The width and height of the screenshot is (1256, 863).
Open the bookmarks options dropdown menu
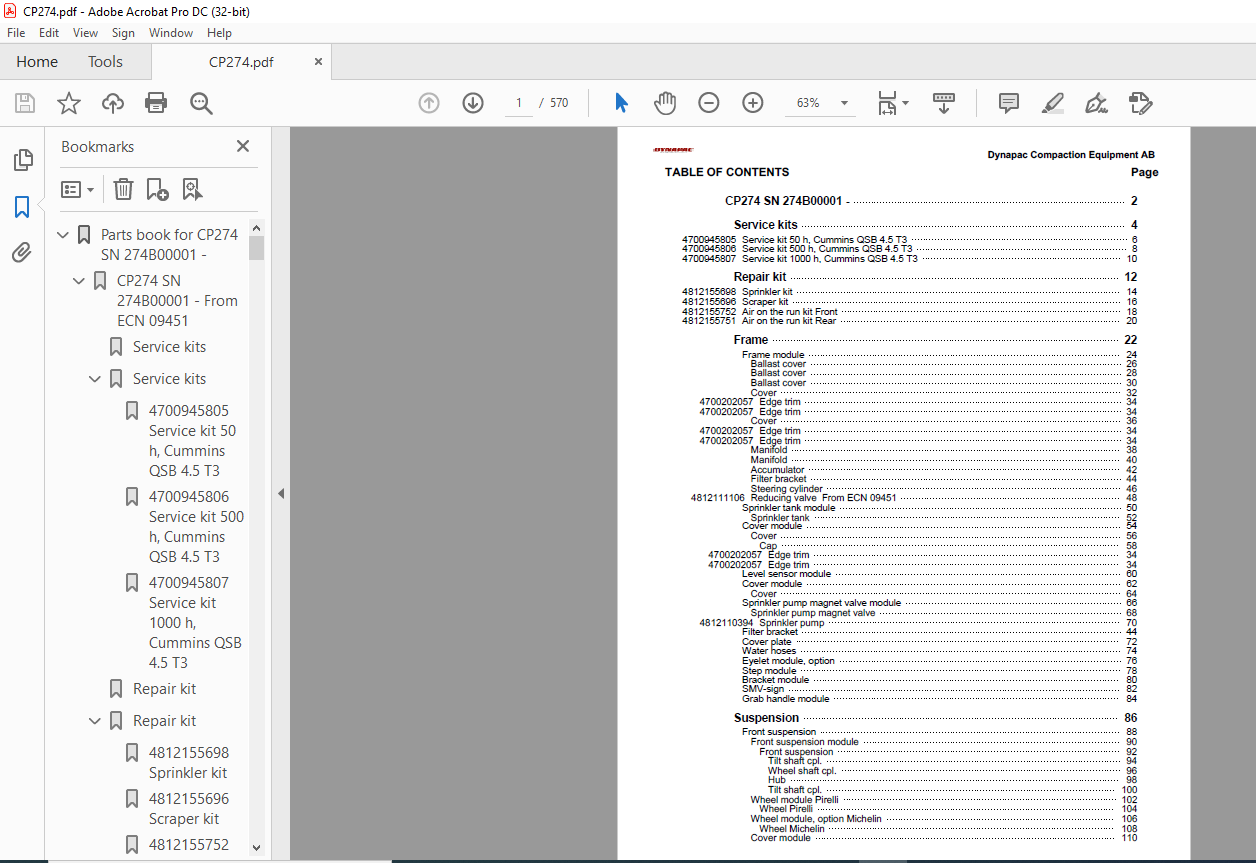click(77, 189)
